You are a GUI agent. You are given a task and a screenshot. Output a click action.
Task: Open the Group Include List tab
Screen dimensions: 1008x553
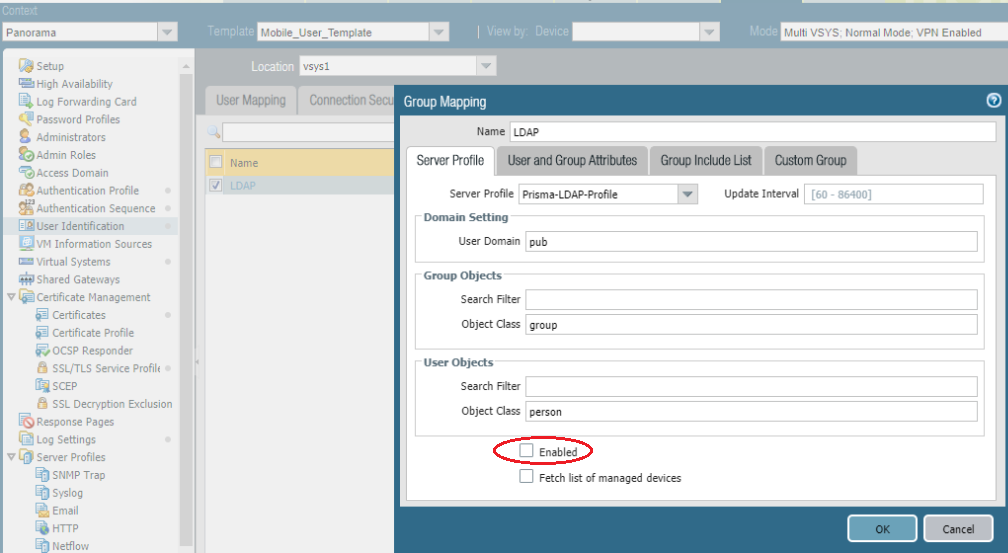pyautogui.click(x=705, y=160)
